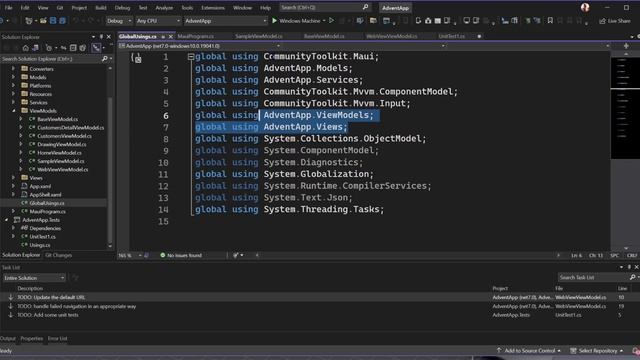Click the Save icon in the toolbar
640x360 pixels.
tap(53, 20)
